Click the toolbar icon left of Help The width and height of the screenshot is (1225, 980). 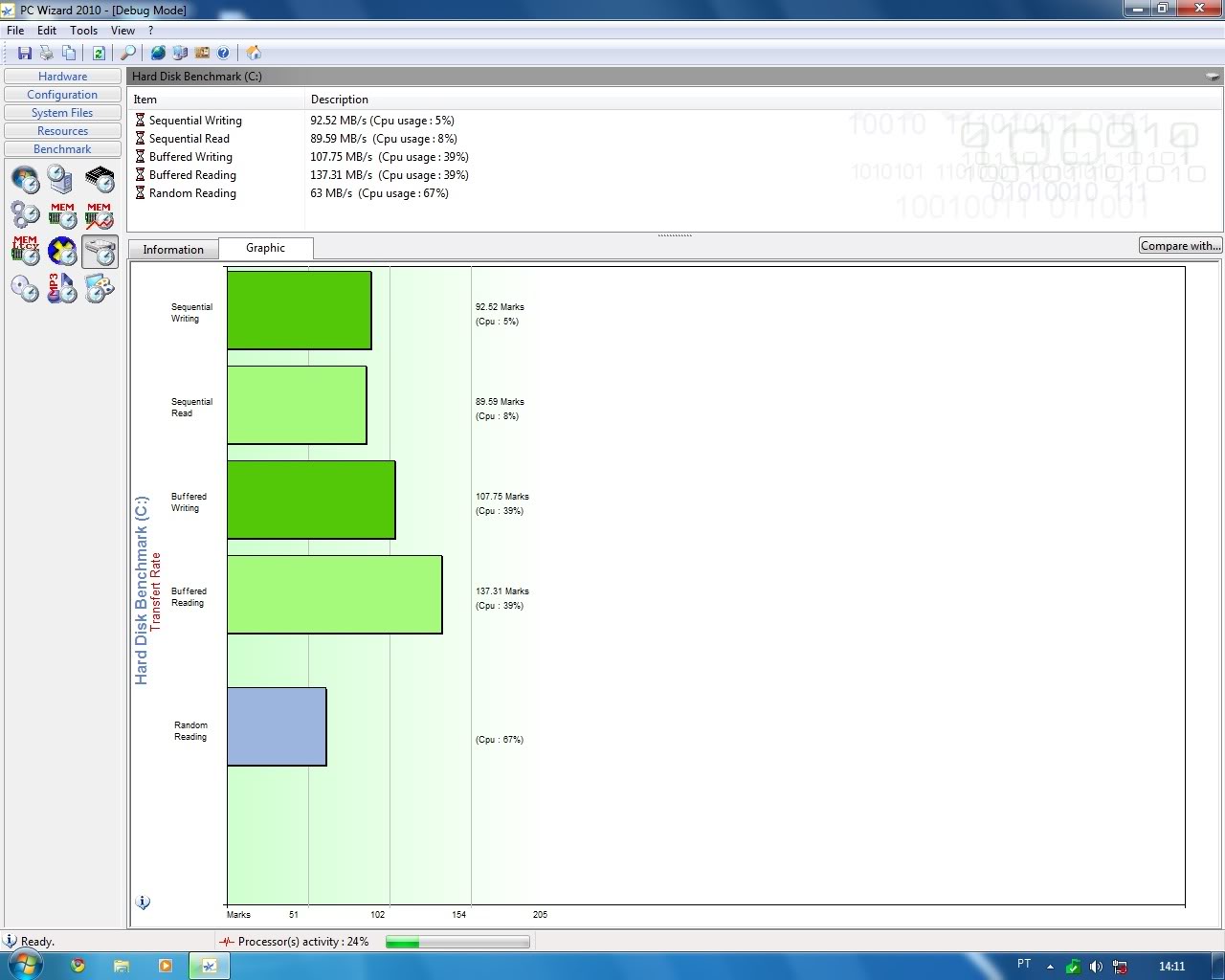pos(202,53)
